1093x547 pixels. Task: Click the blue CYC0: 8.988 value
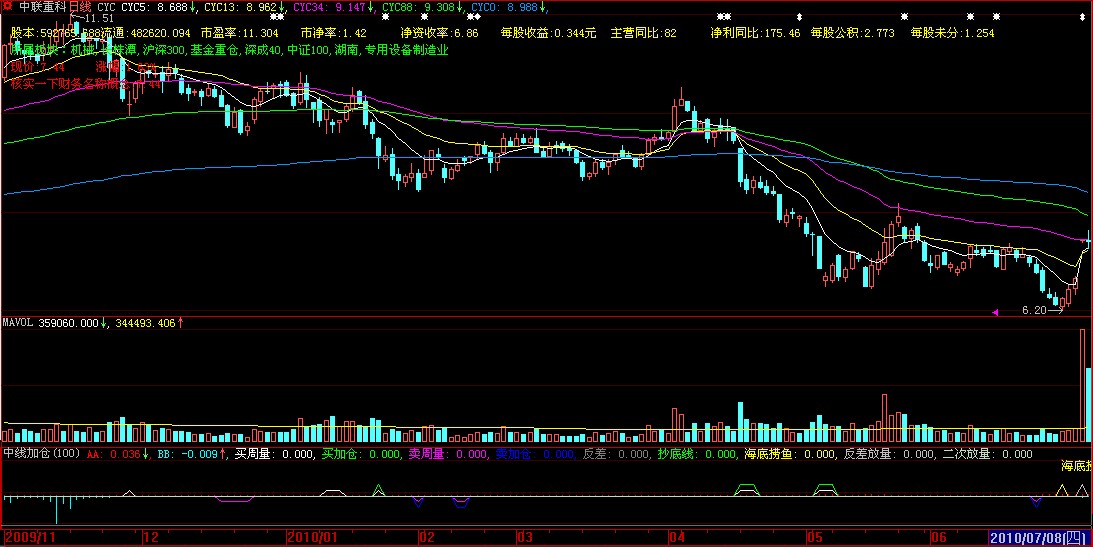504,8
